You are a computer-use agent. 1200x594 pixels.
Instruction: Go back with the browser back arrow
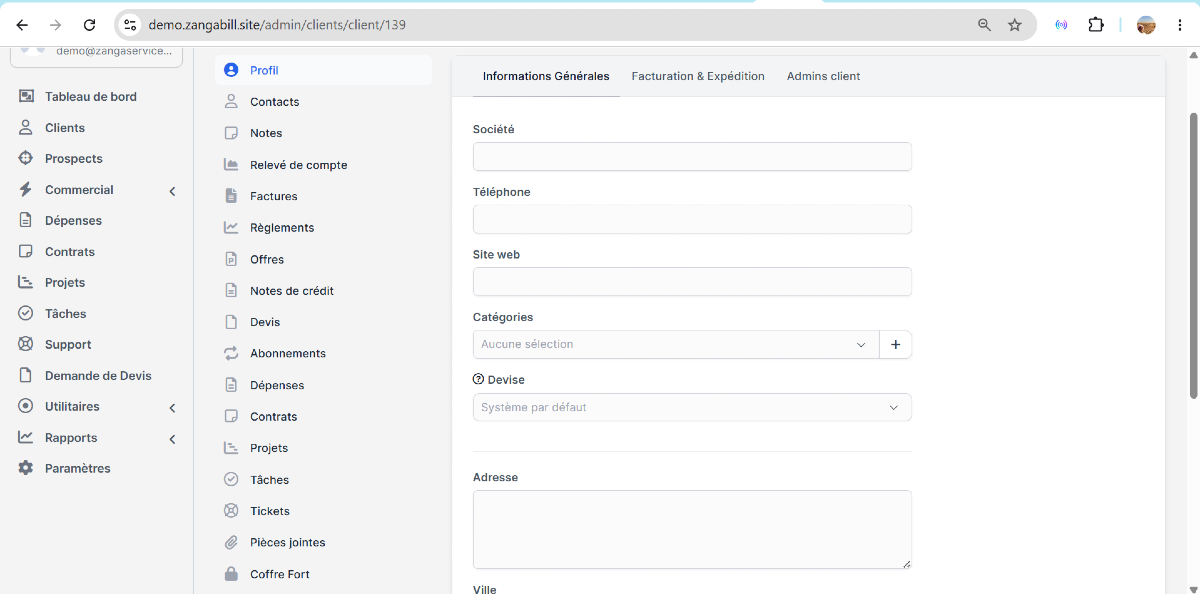coord(22,25)
